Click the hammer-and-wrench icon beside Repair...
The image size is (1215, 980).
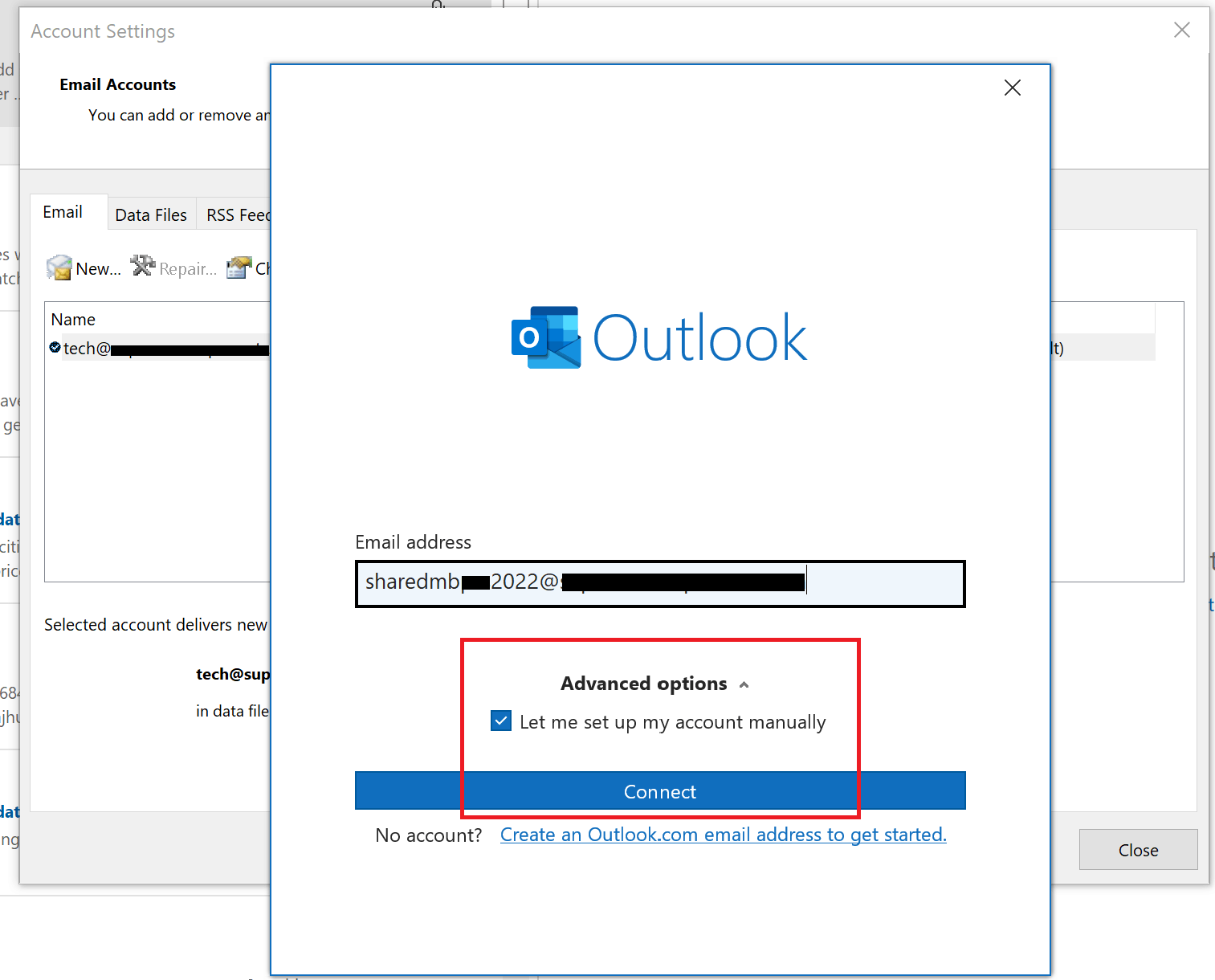[x=143, y=266]
